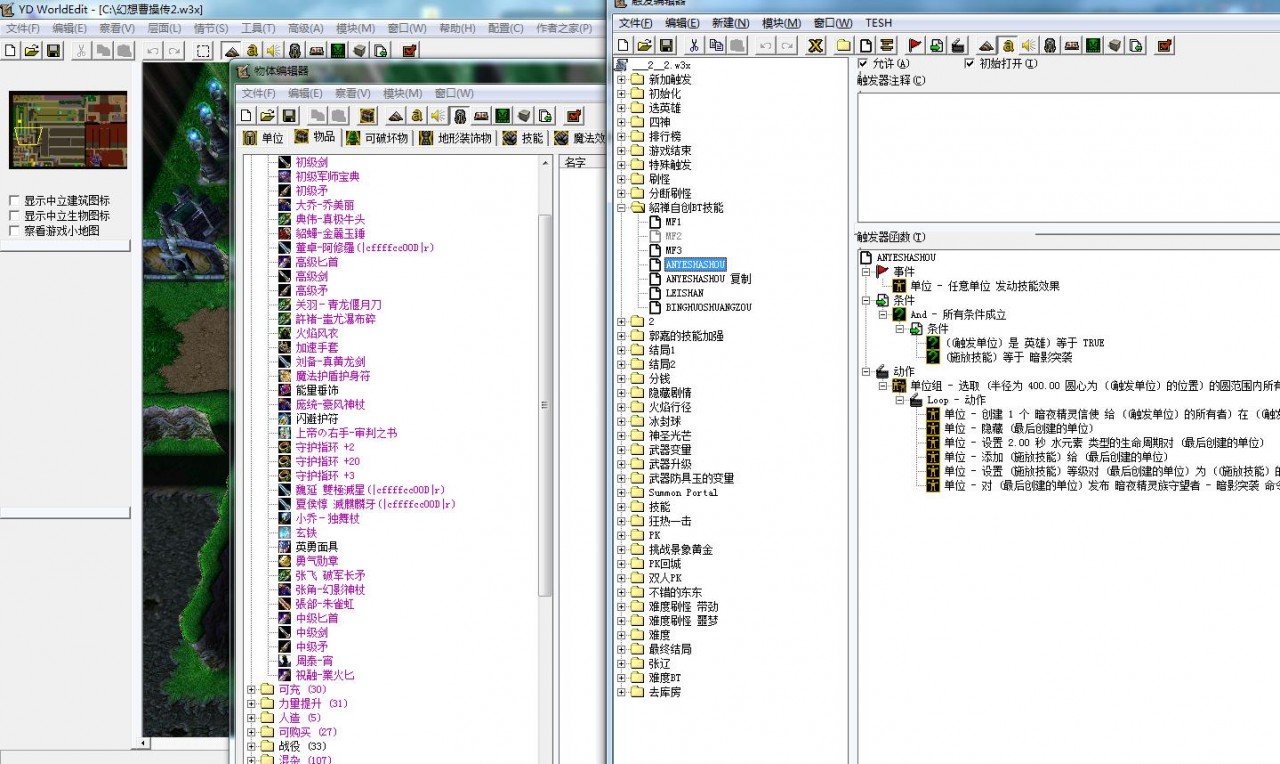Viewport: 1280px width, 764px height.
Task: Click Object Manager cube icon in YD WorldEdit toolbar
Action: (x=359, y=50)
